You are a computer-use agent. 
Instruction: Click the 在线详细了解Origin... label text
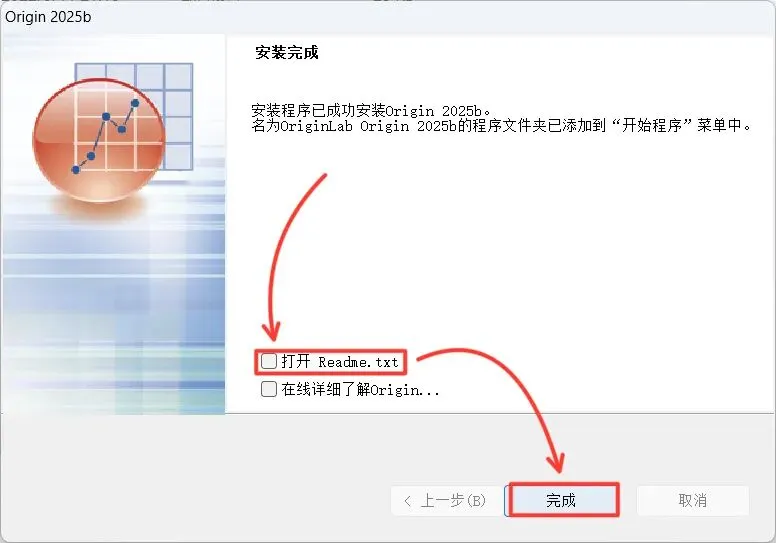pyautogui.click(x=360, y=390)
